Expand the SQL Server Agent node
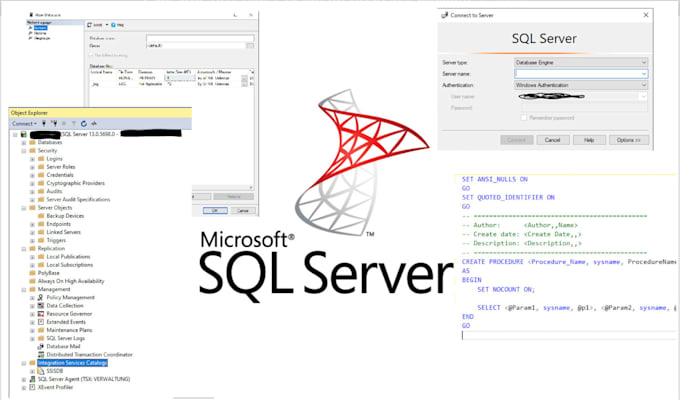Screen dimensions: 680x400 coord(24,380)
